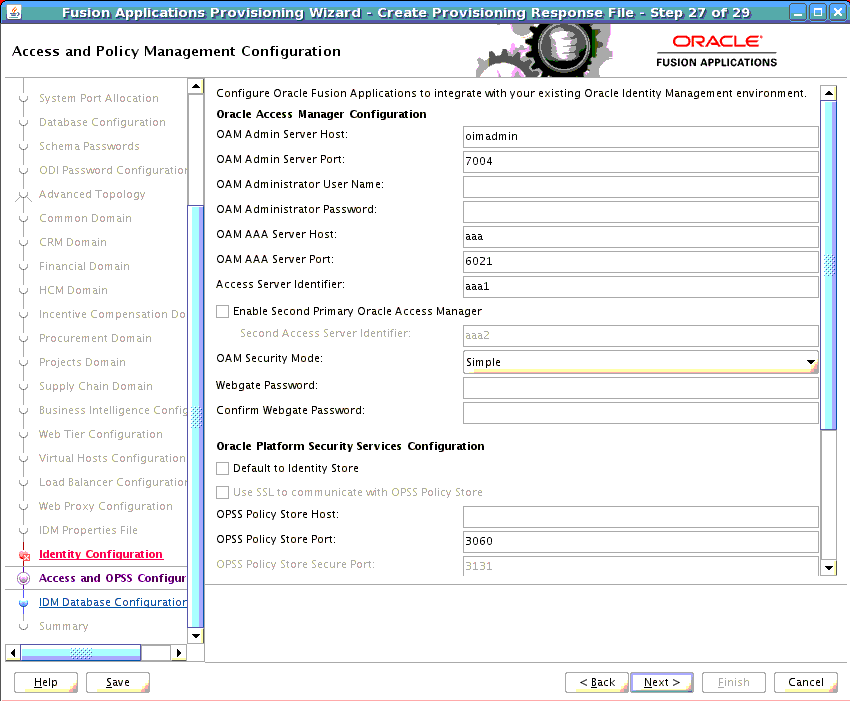The width and height of the screenshot is (850, 701).
Task: Click the Java icon in title bar
Action: coord(14,11)
